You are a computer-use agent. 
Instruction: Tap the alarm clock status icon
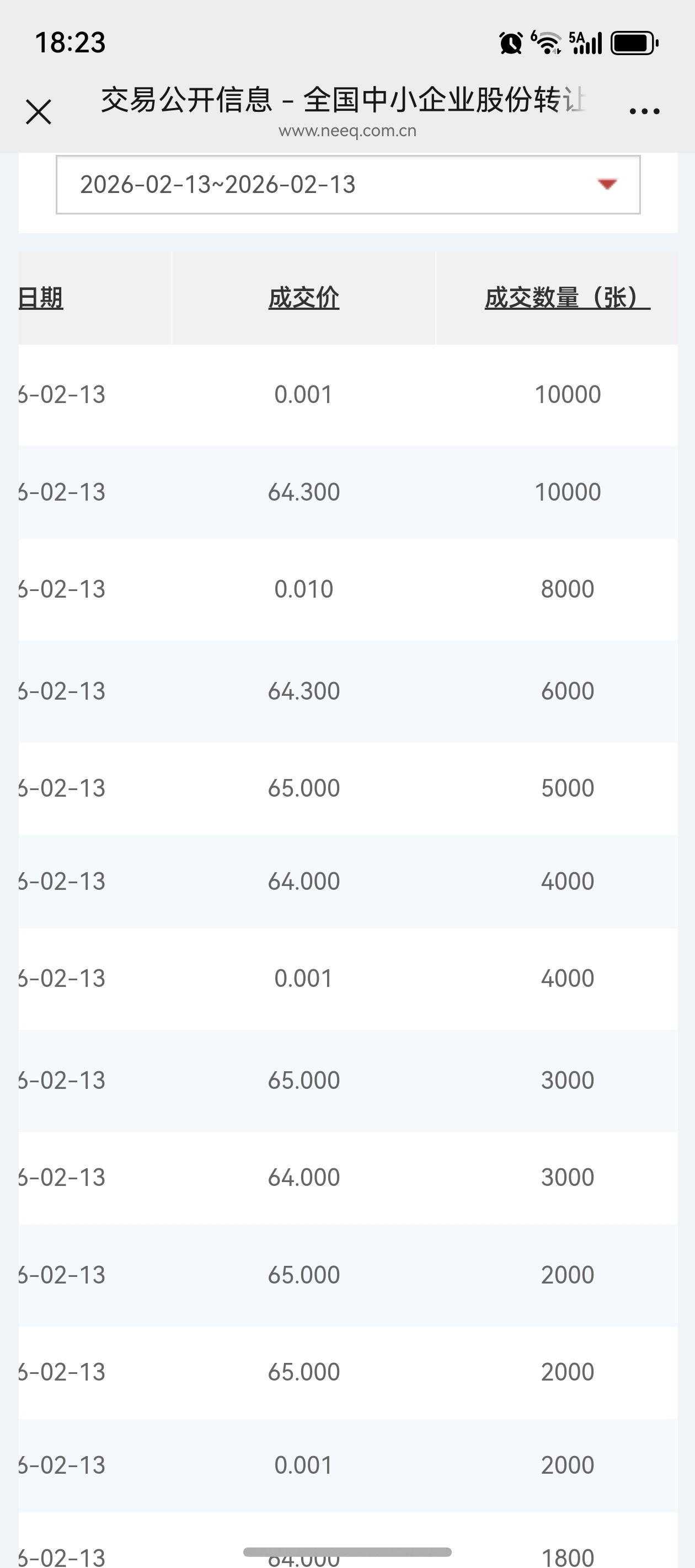pyautogui.click(x=510, y=43)
